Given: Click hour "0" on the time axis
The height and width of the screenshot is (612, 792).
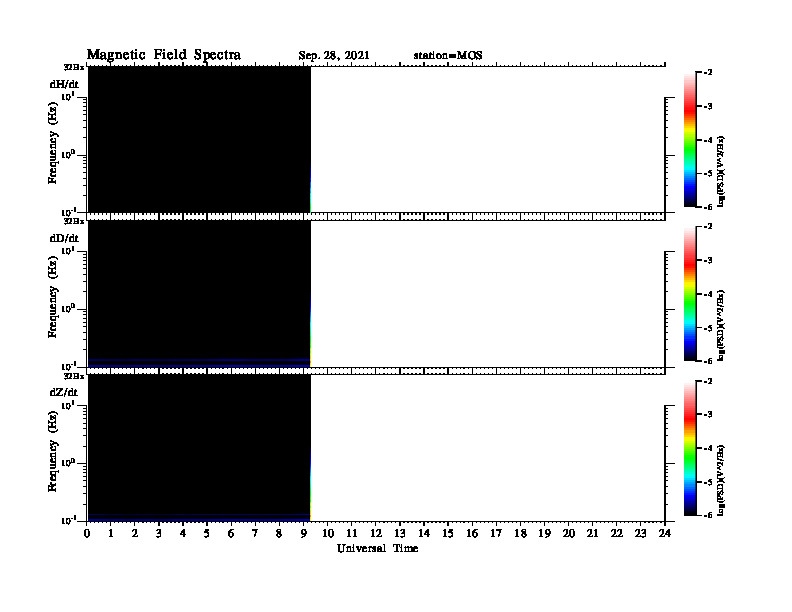Looking at the screenshot, I should 87,533.
